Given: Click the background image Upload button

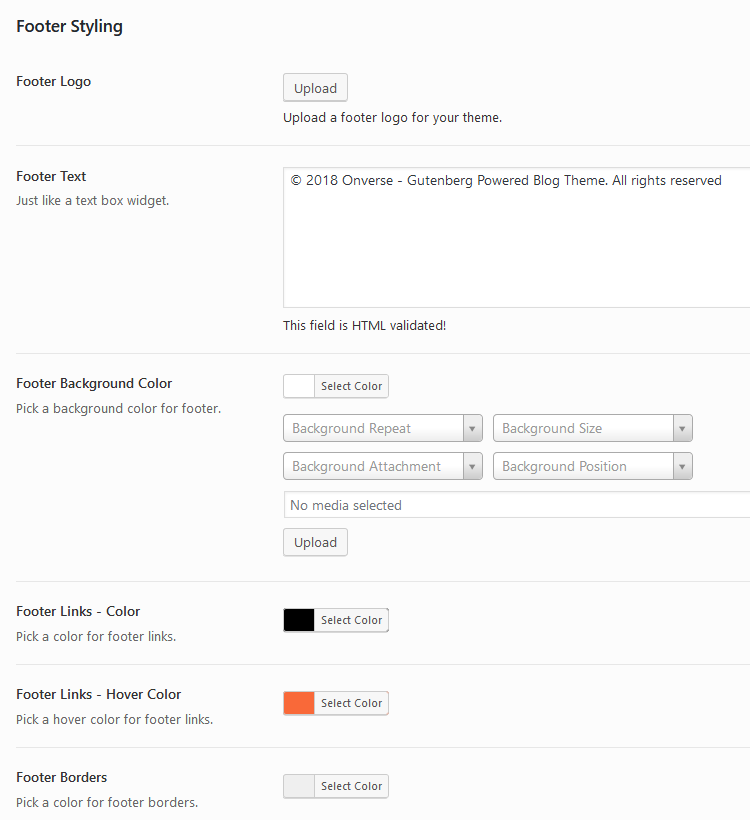Looking at the screenshot, I should [315, 542].
